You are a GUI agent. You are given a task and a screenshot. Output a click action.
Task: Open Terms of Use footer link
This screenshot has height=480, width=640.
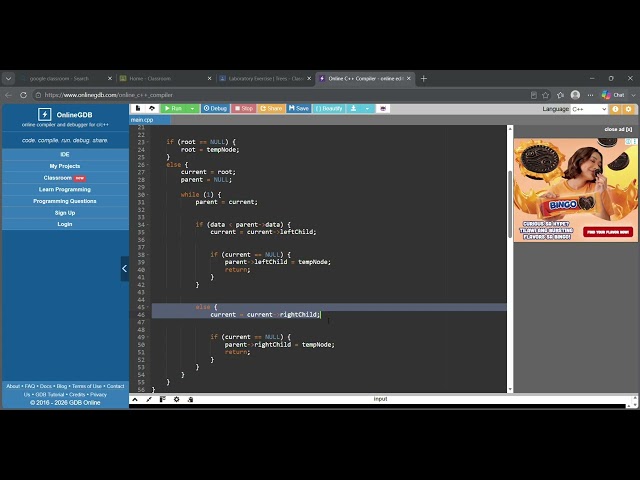coord(87,386)
